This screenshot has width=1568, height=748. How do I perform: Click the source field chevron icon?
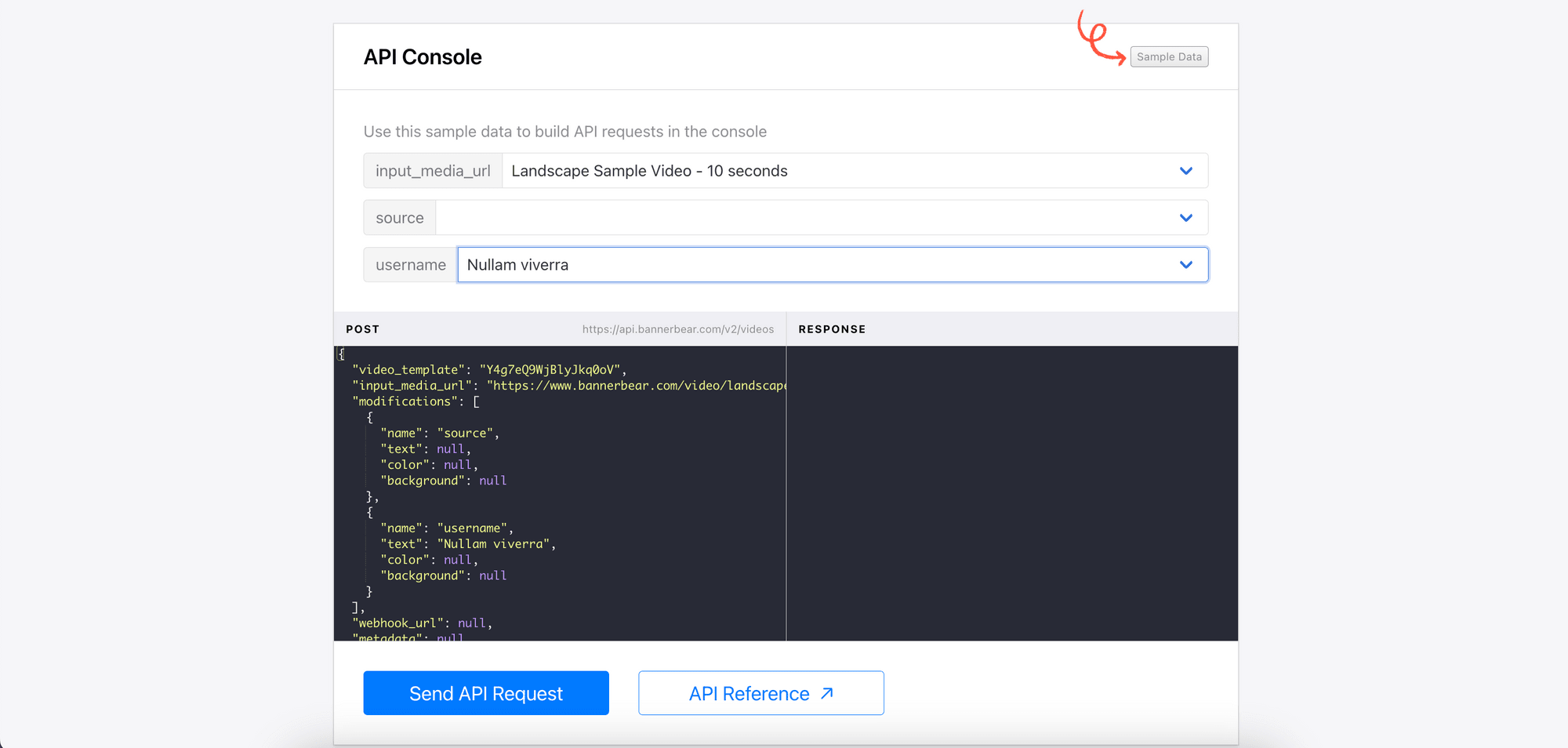(1185, 217)
